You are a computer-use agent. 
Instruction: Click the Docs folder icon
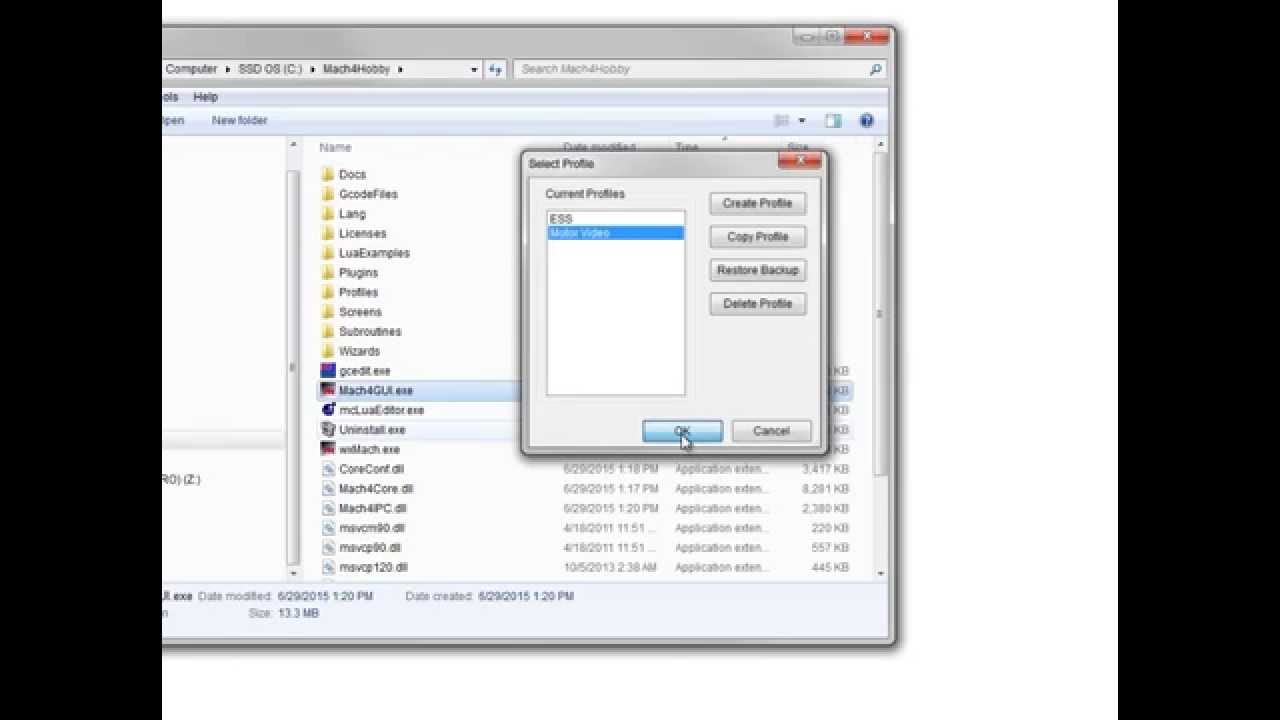(327, 174)
